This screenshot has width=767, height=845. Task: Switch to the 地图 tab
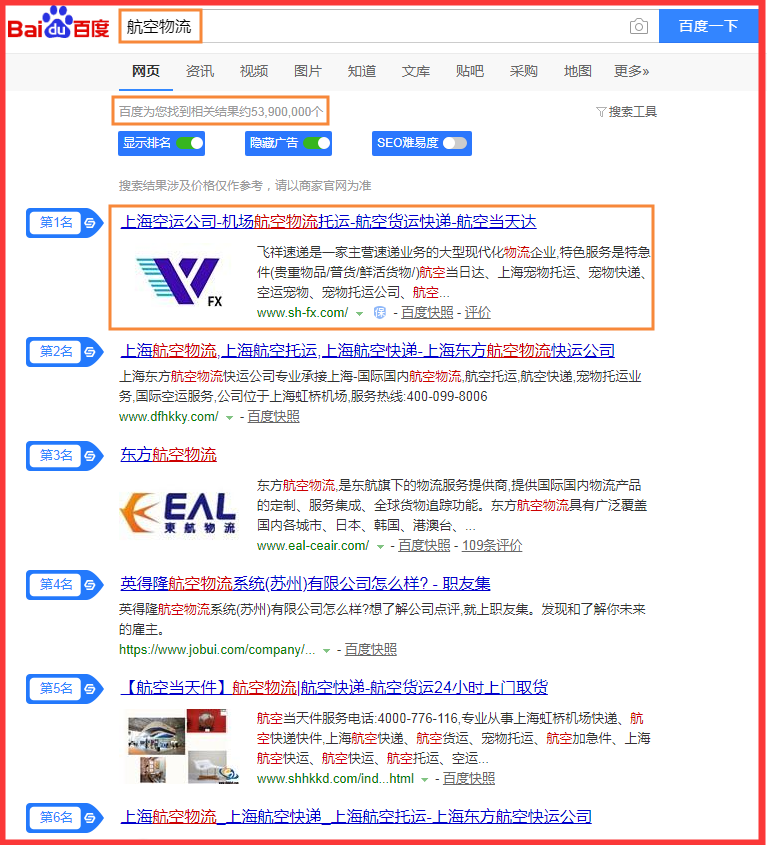coord(577,71)
